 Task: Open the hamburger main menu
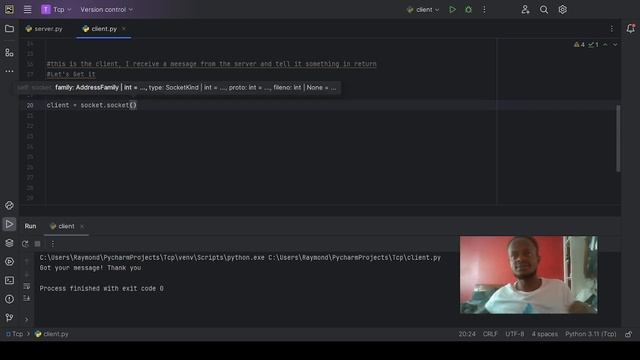(27, 9)
